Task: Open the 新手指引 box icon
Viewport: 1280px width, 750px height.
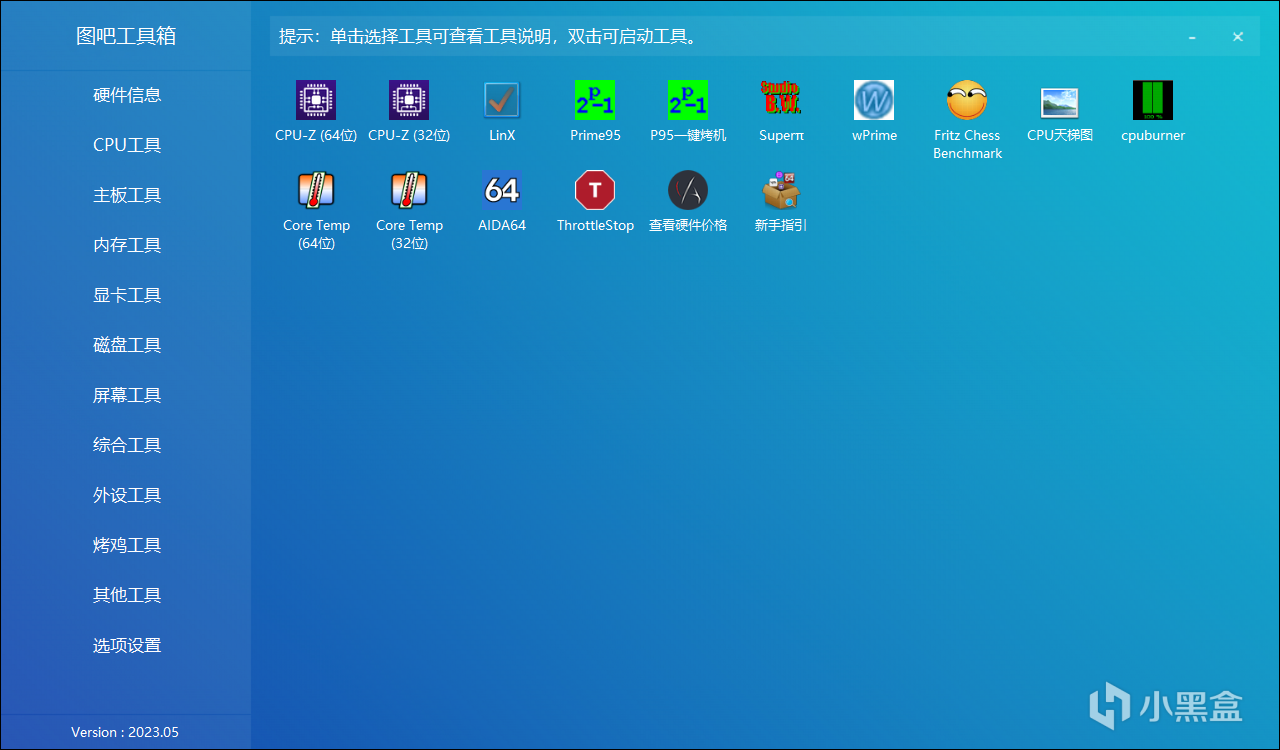Action: [x=781, y=190]
